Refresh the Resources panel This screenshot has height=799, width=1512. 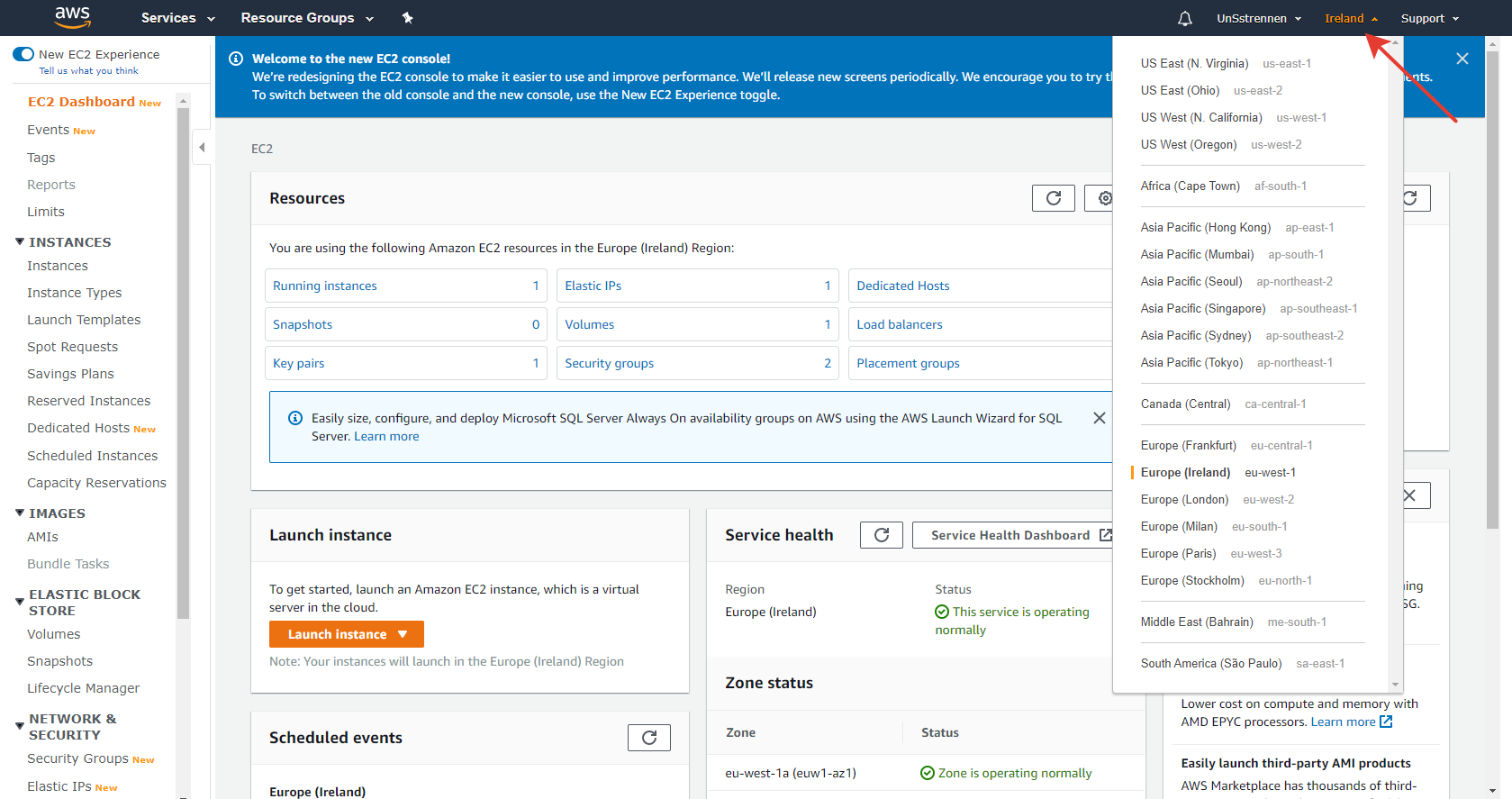coord(1053,198)
